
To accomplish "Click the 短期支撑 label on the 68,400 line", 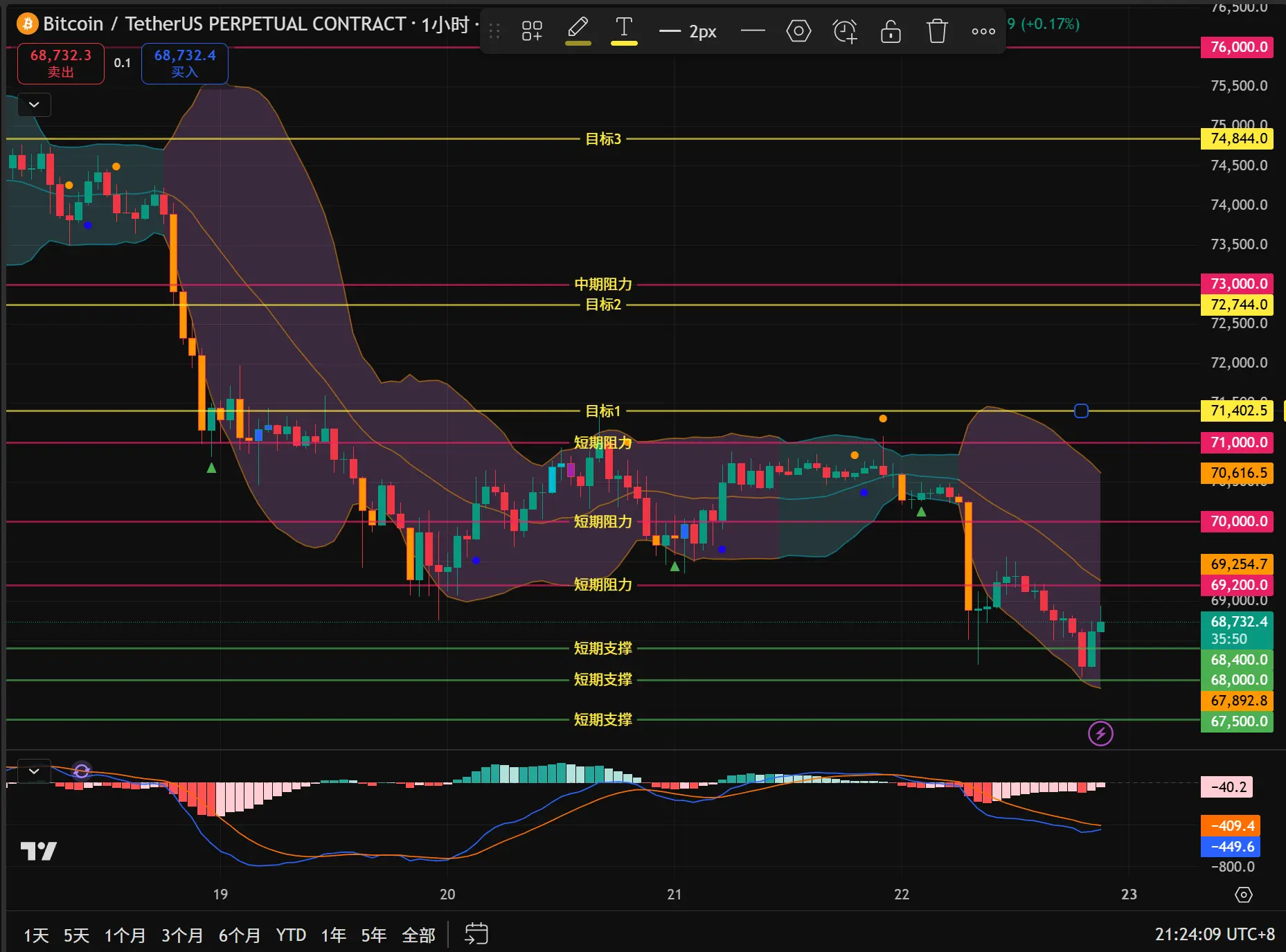I will coord(603,649).
